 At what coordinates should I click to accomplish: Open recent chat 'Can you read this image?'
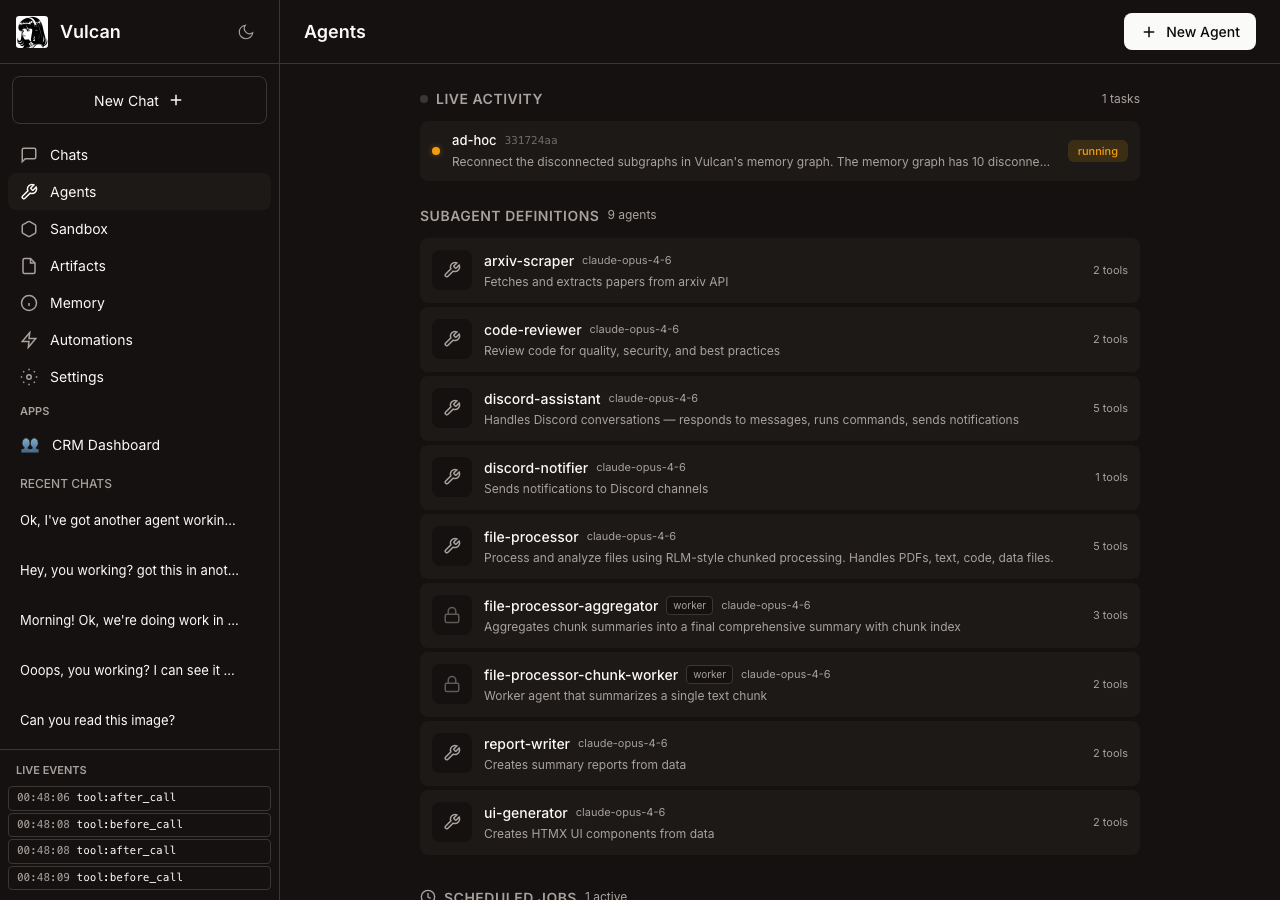pyautogui.click(x=97, y=720)
